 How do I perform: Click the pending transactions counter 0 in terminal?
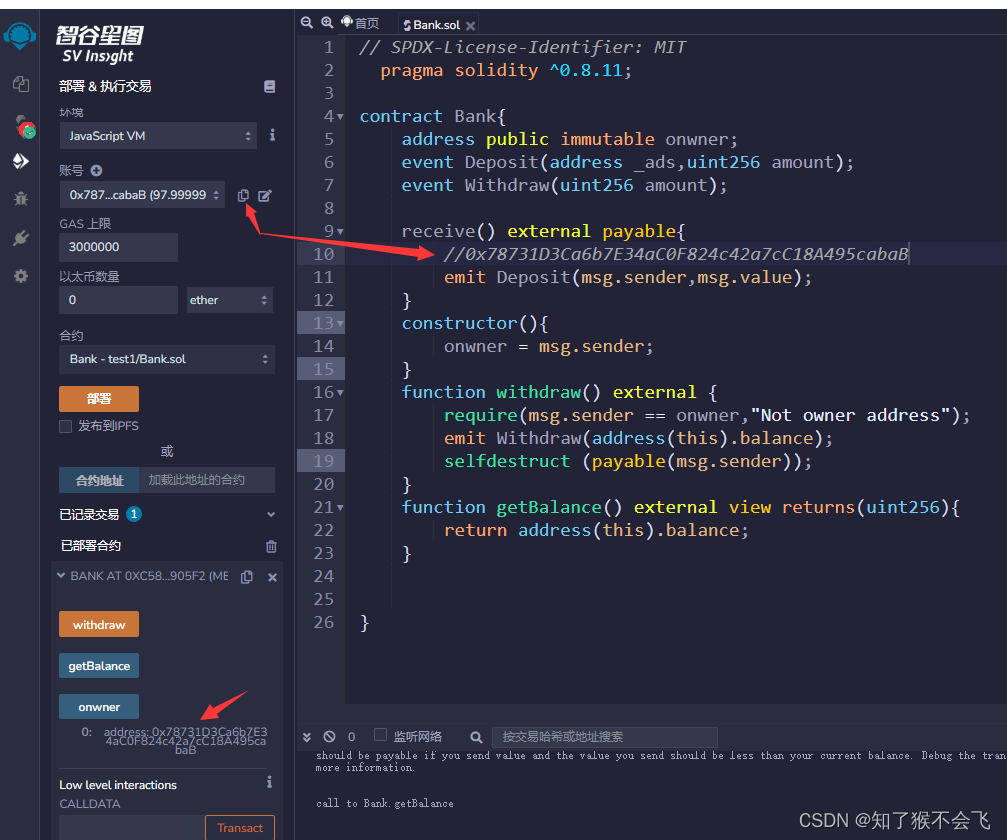pyautogui.click(x=351, y=737)
